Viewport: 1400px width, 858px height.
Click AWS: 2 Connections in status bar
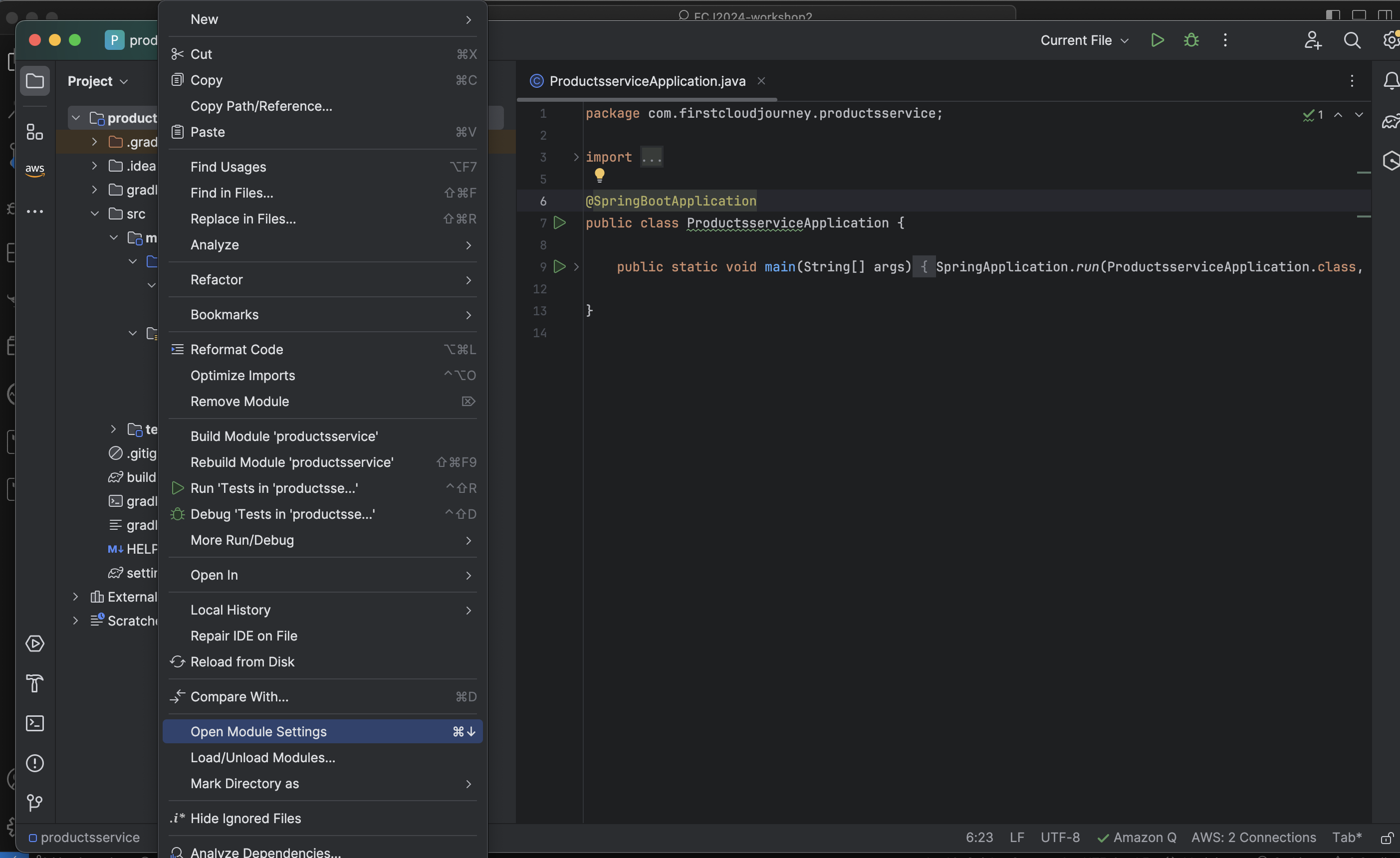[x=1253, y=838]
